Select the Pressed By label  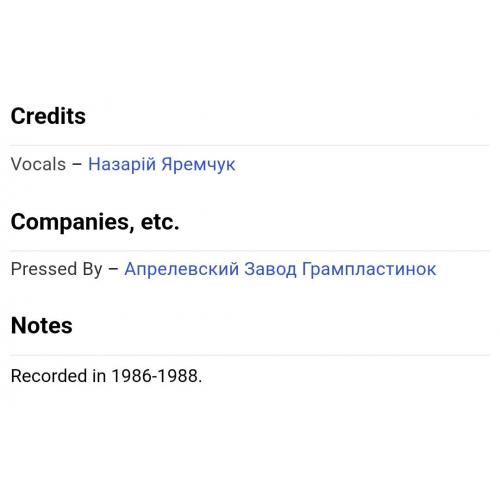click(x=56, y=269)
